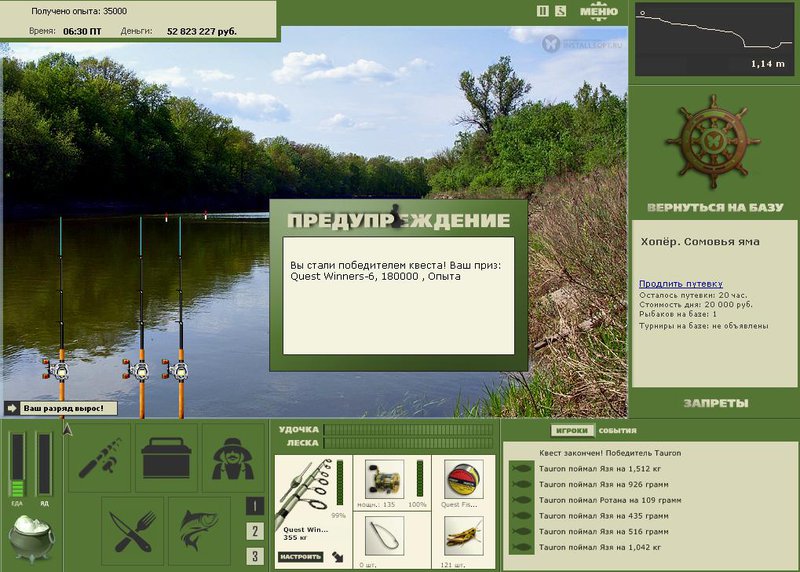This screenshot has height=572, width=800.
Task: Open the fishing rod tackle icon
Action: (x=99, y=458)
